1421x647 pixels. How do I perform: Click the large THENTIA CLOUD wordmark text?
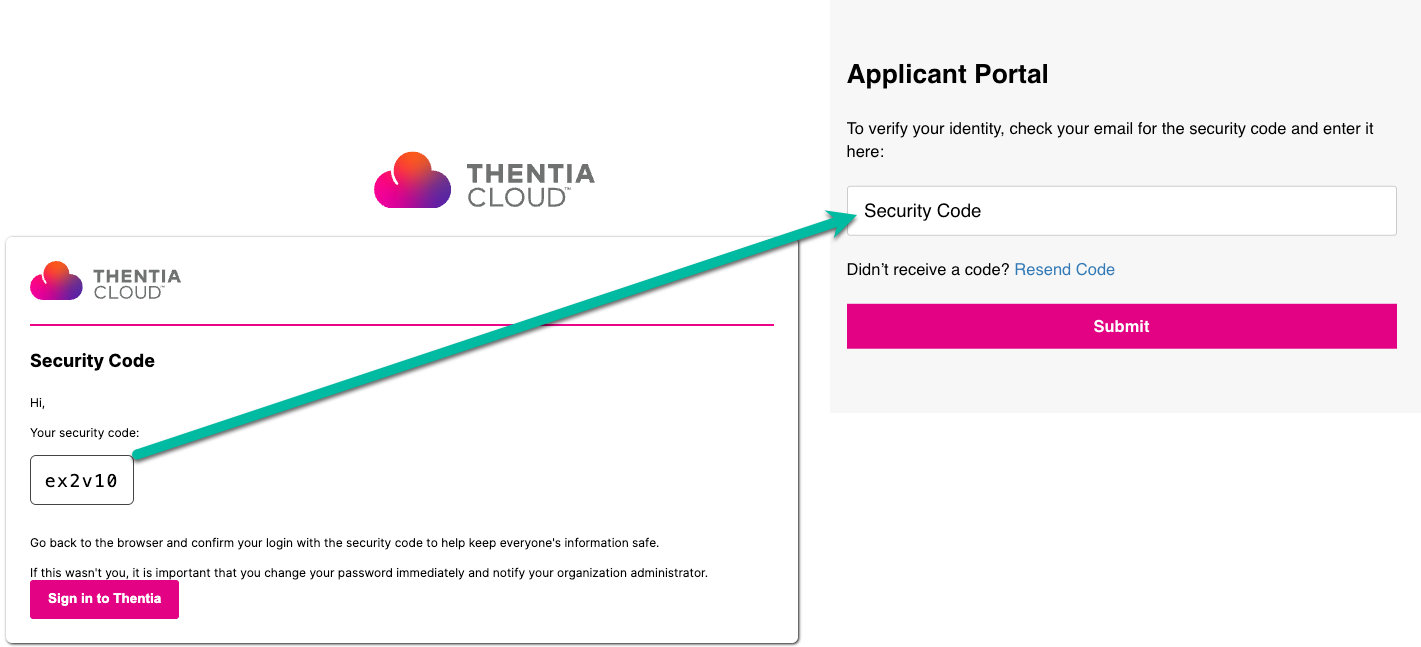point(531,185)
